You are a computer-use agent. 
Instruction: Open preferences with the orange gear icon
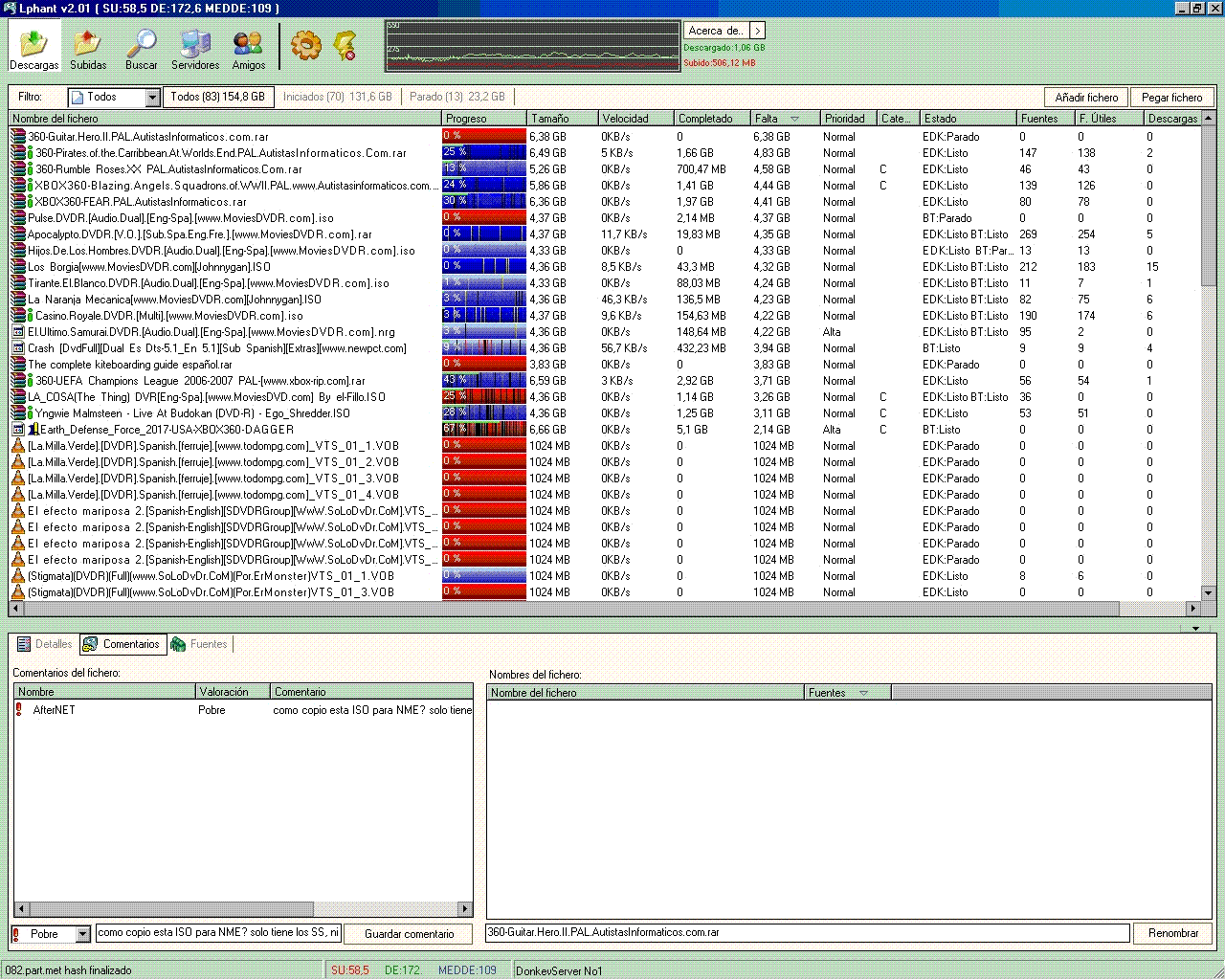tap(306, 45)
